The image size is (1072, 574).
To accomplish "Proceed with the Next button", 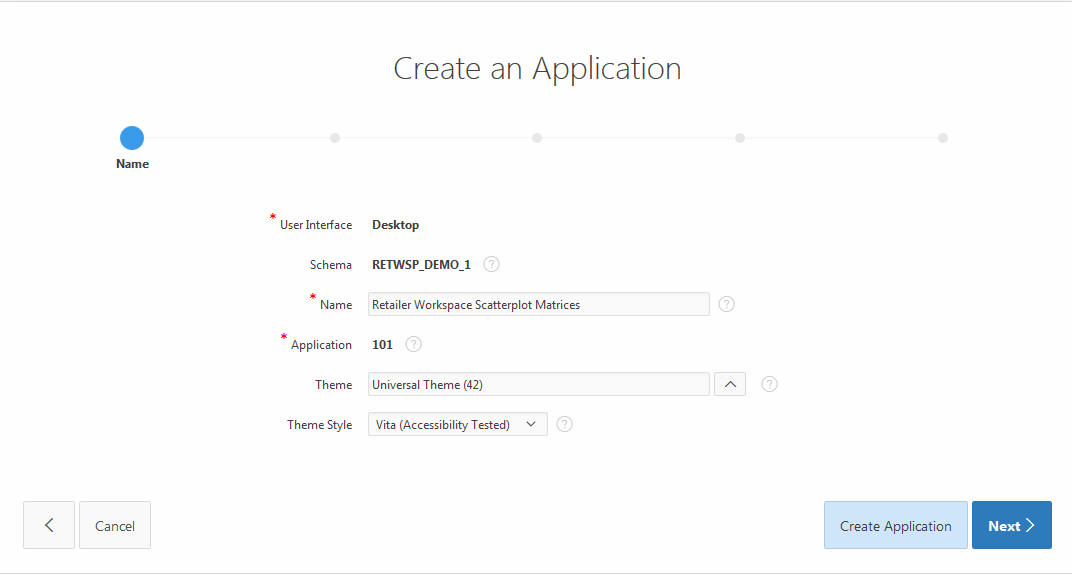I will point(1012,525).
